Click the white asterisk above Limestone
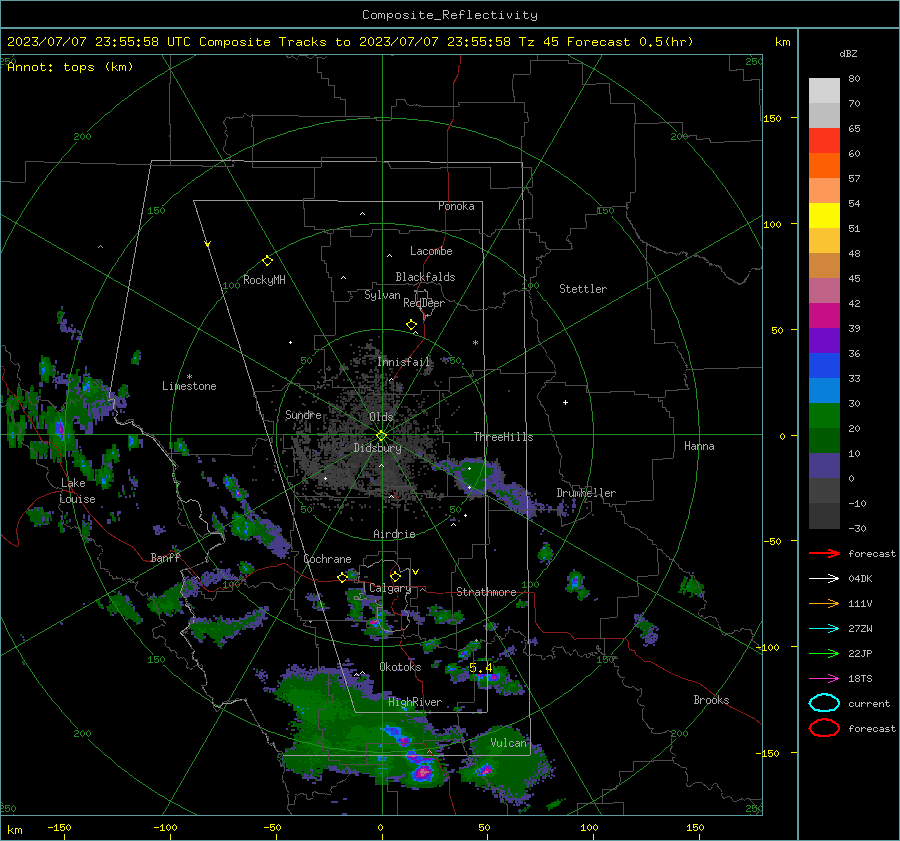 click(x=189, y=377)
